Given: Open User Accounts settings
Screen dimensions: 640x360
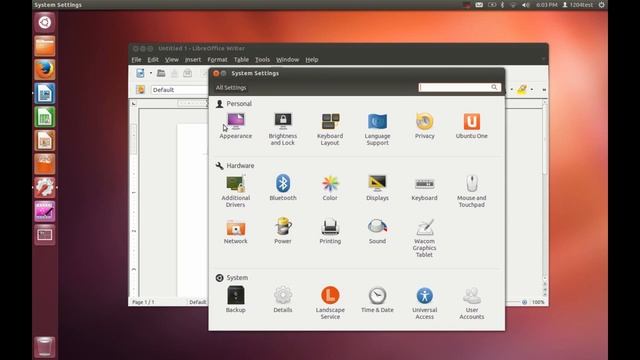Looking at the screenshot, I should click(x=471, y=303).
